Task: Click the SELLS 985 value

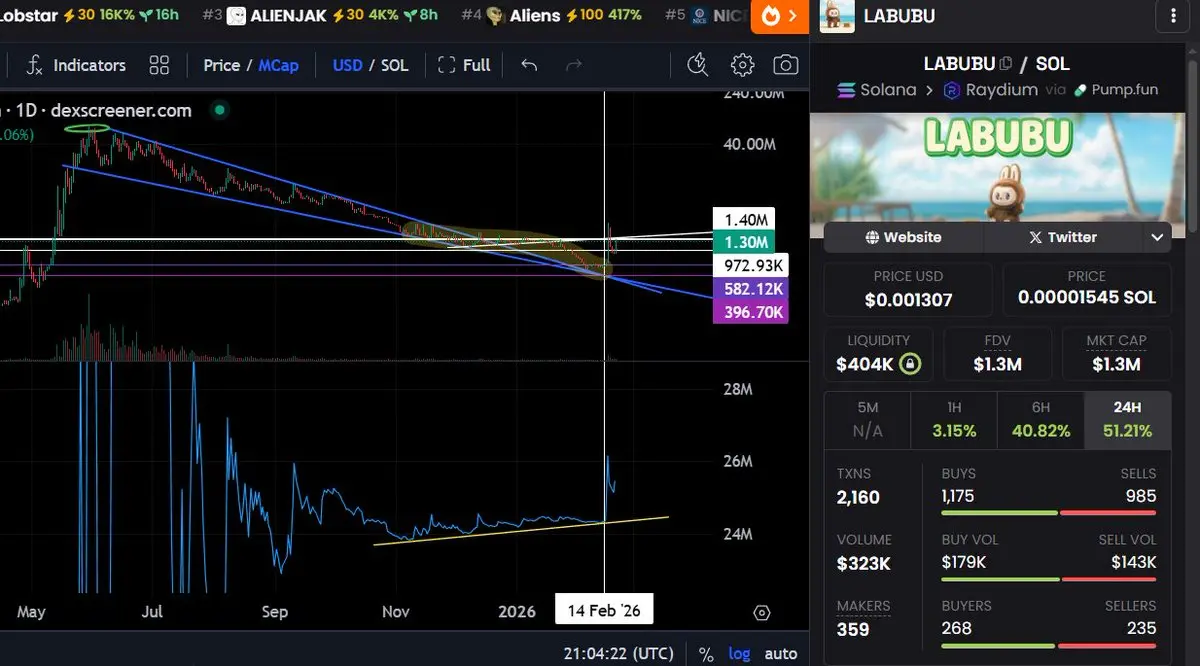Action: (1141, 496)
